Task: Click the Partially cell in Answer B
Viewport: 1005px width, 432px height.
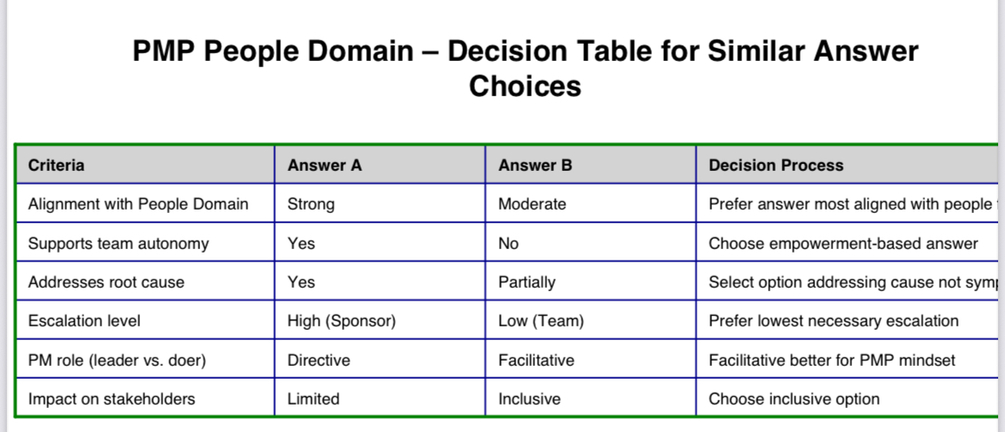Action: [x=526, y=282]
